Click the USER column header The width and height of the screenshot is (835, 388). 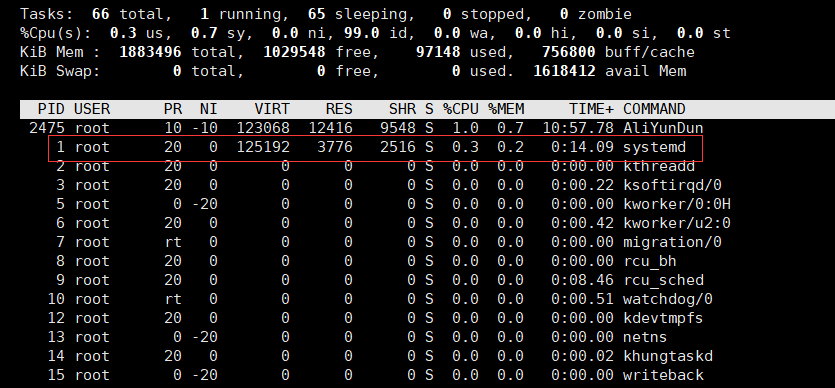tap(92, 109)
